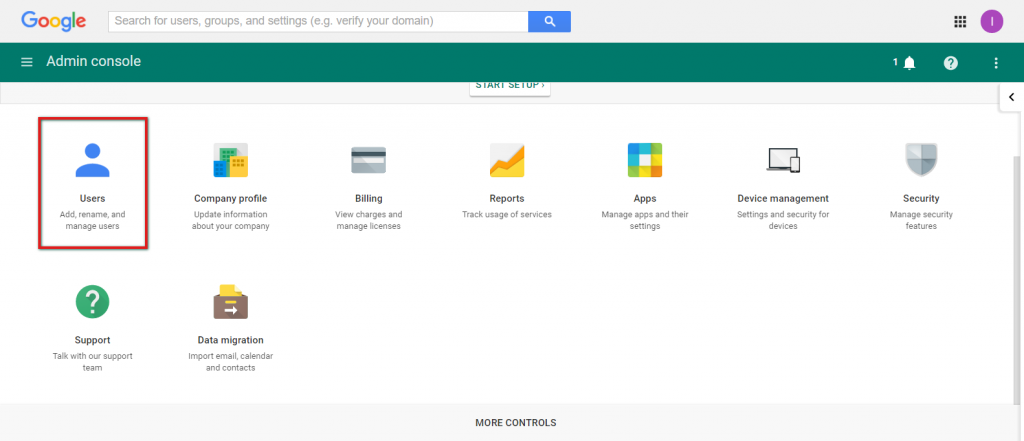Click 'Update information about your company' text

coord(231,220)
